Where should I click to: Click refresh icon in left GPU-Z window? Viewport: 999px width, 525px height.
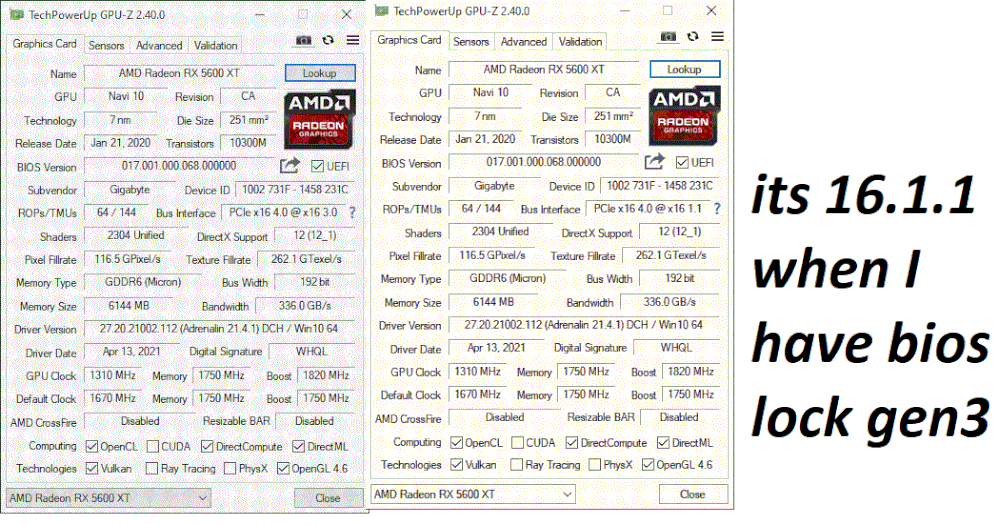[328, 40]
